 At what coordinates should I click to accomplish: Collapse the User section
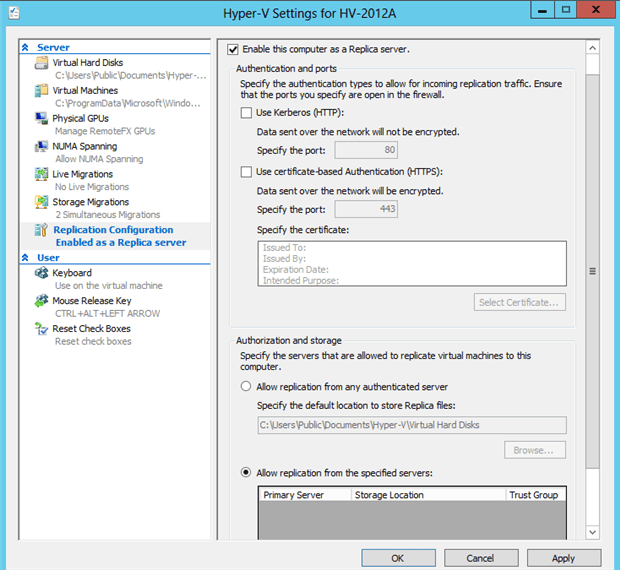25,258
